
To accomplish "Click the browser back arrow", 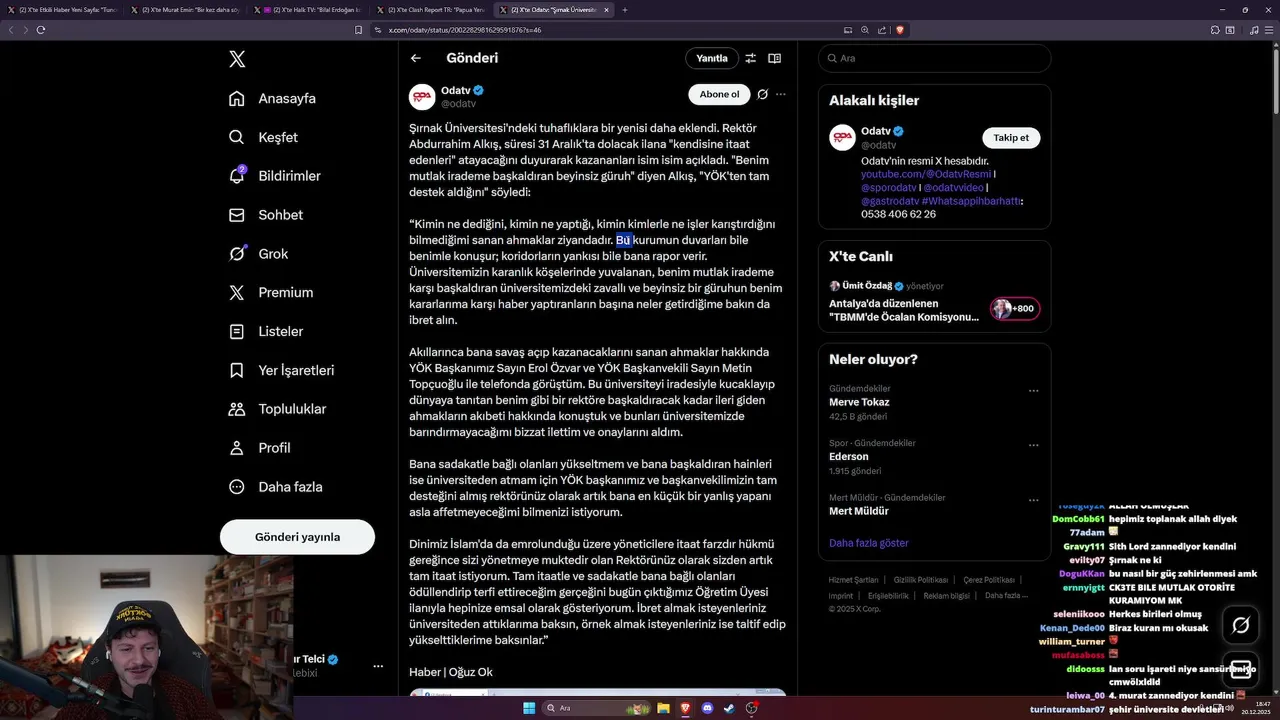I will click(11, 30).
